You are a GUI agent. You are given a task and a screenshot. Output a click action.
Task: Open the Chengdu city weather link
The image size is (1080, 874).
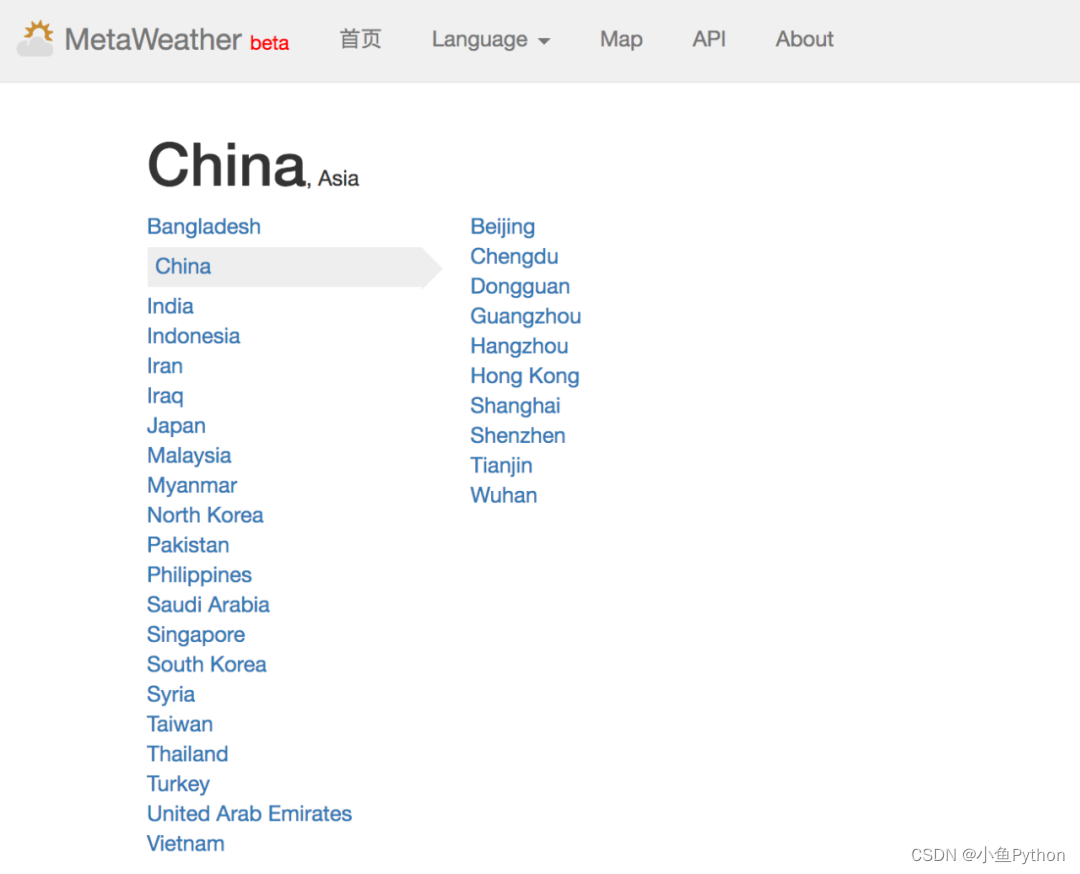point(515,256)
